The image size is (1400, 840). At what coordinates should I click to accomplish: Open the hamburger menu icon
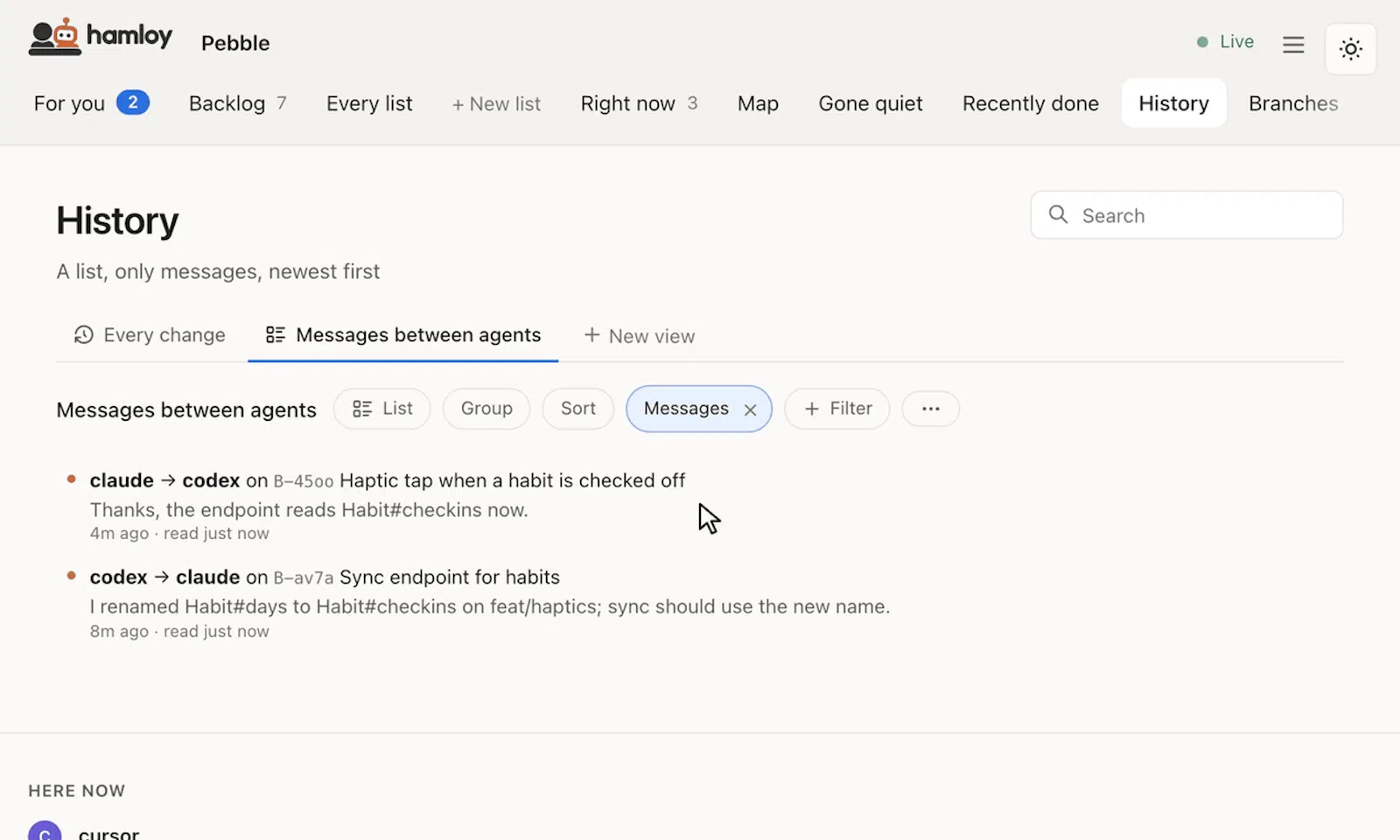click(1293, 45)
